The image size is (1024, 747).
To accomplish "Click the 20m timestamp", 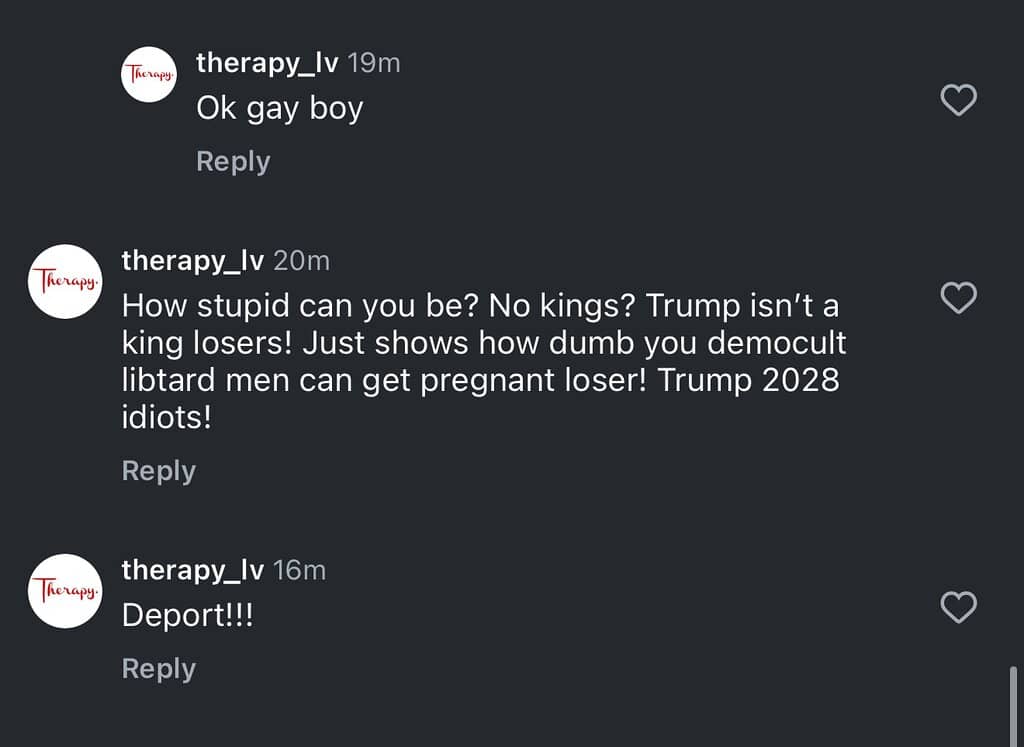I will (x=301, y=261).
